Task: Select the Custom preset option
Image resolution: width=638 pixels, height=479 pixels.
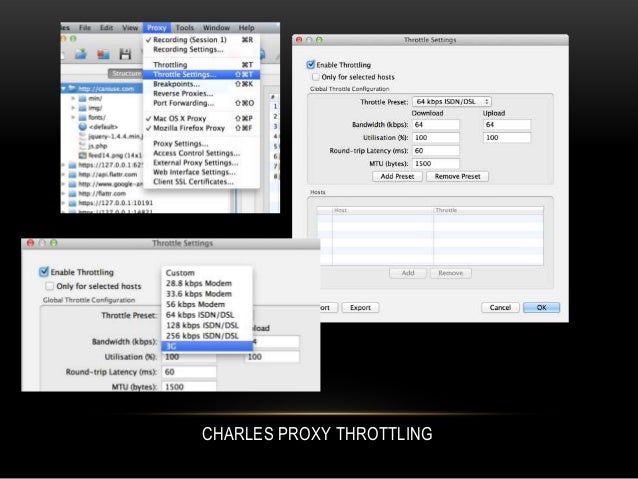Action: click(207, 273)
